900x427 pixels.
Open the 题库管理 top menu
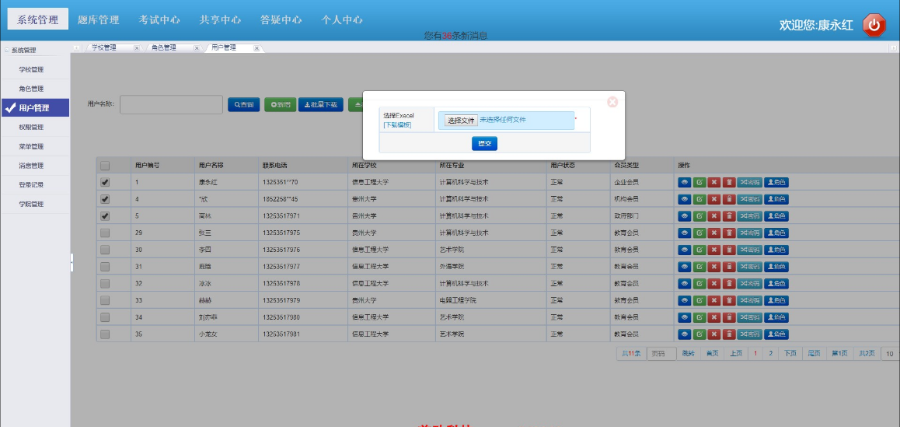[x=98, y=20]
